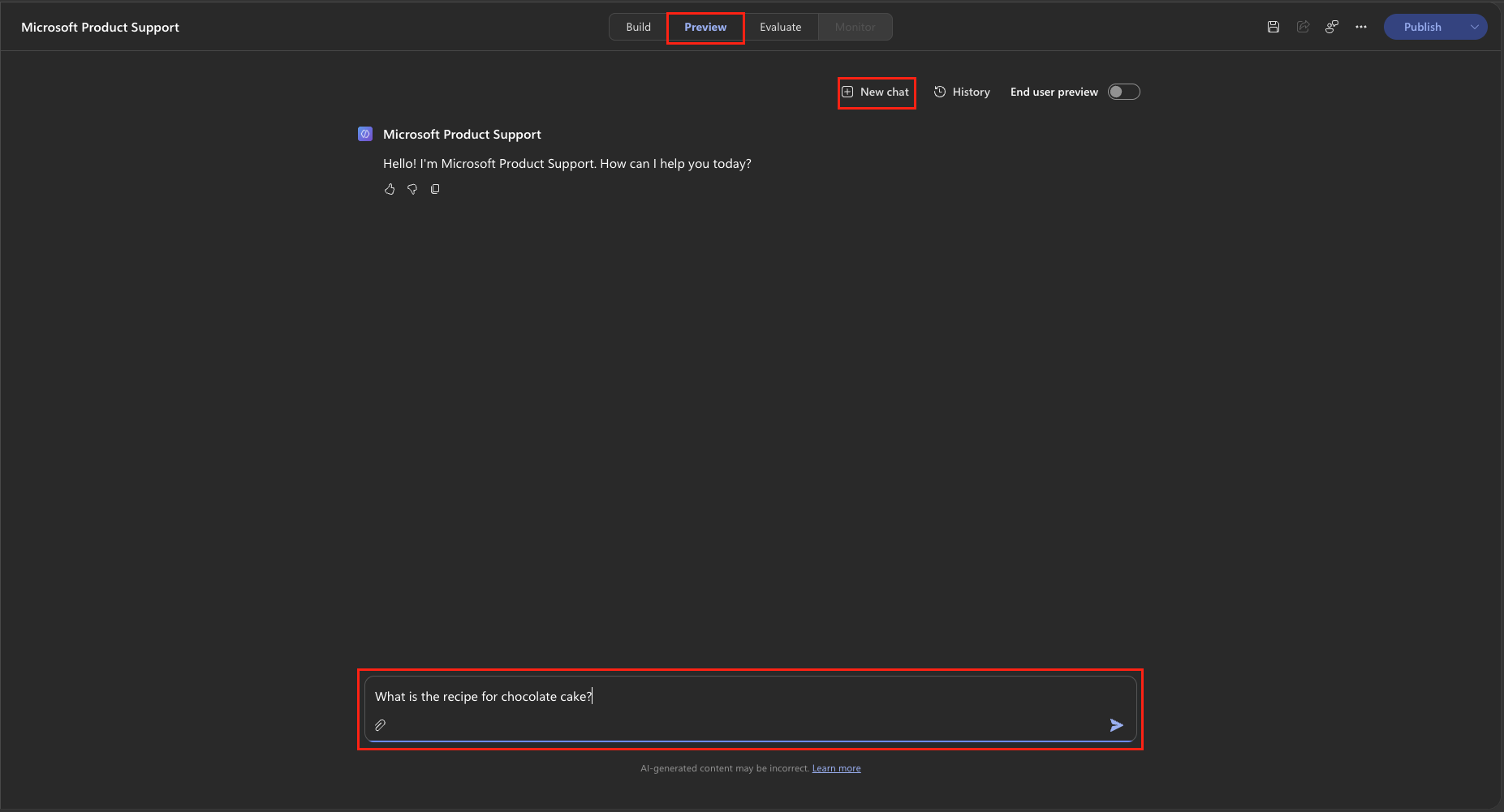Screen dimensions: 1504x812
Task: Follow the Learn more link
Action: click(x=837, y=768)
